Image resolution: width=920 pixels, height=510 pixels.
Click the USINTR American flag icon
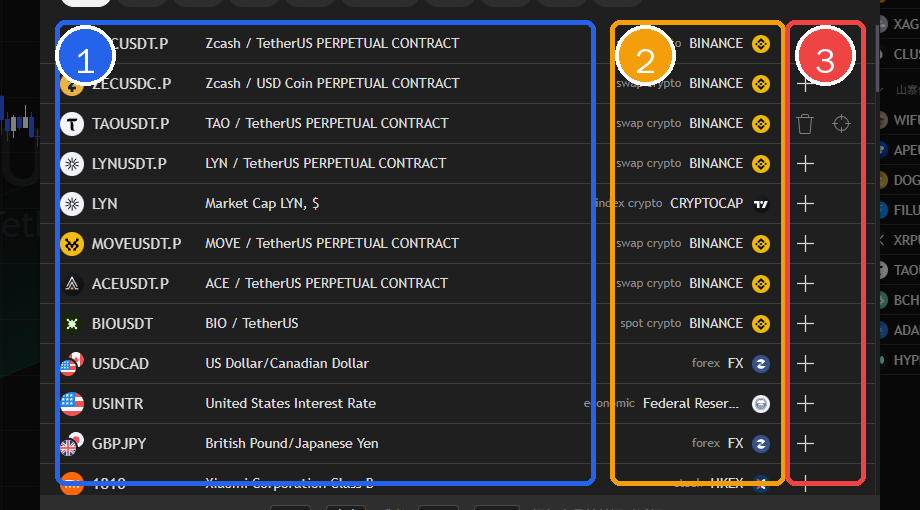tap(72, 404)
